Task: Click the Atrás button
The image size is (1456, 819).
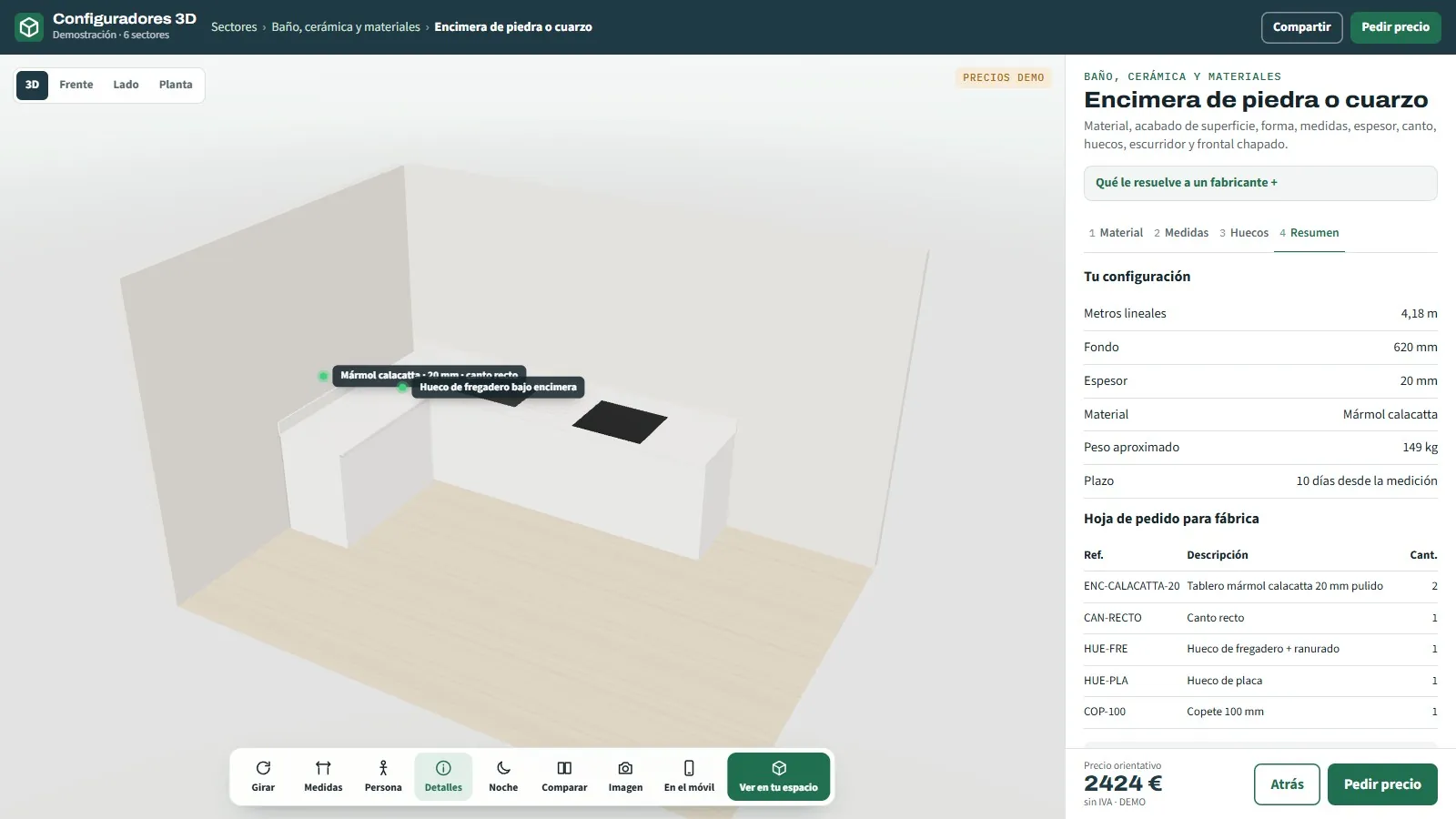Action: tap(1287, 784)
